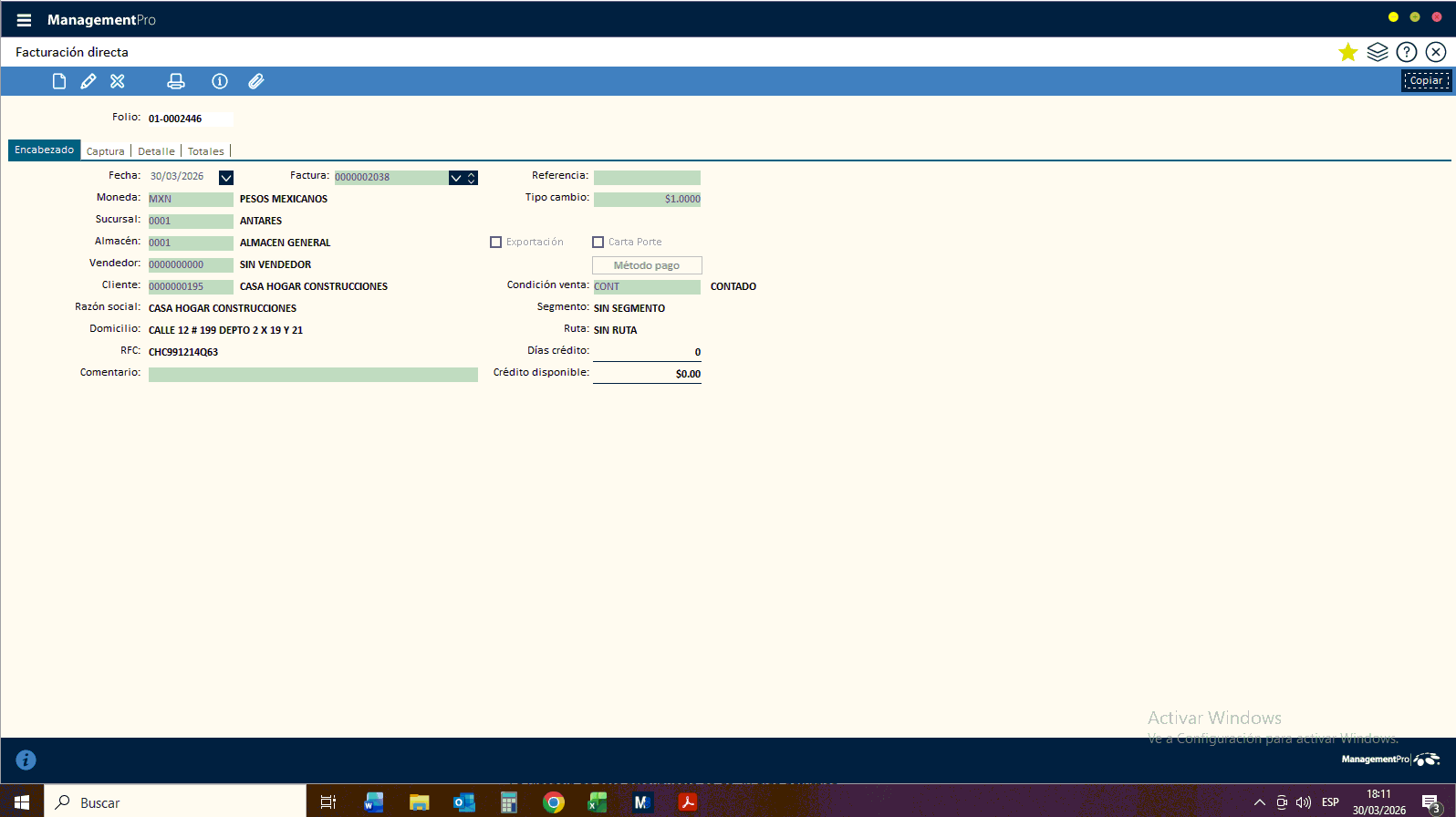Click the new document icon in toolbar
Screen dimensions: 1456x817
pyautogui.click(x=59, y=81)
